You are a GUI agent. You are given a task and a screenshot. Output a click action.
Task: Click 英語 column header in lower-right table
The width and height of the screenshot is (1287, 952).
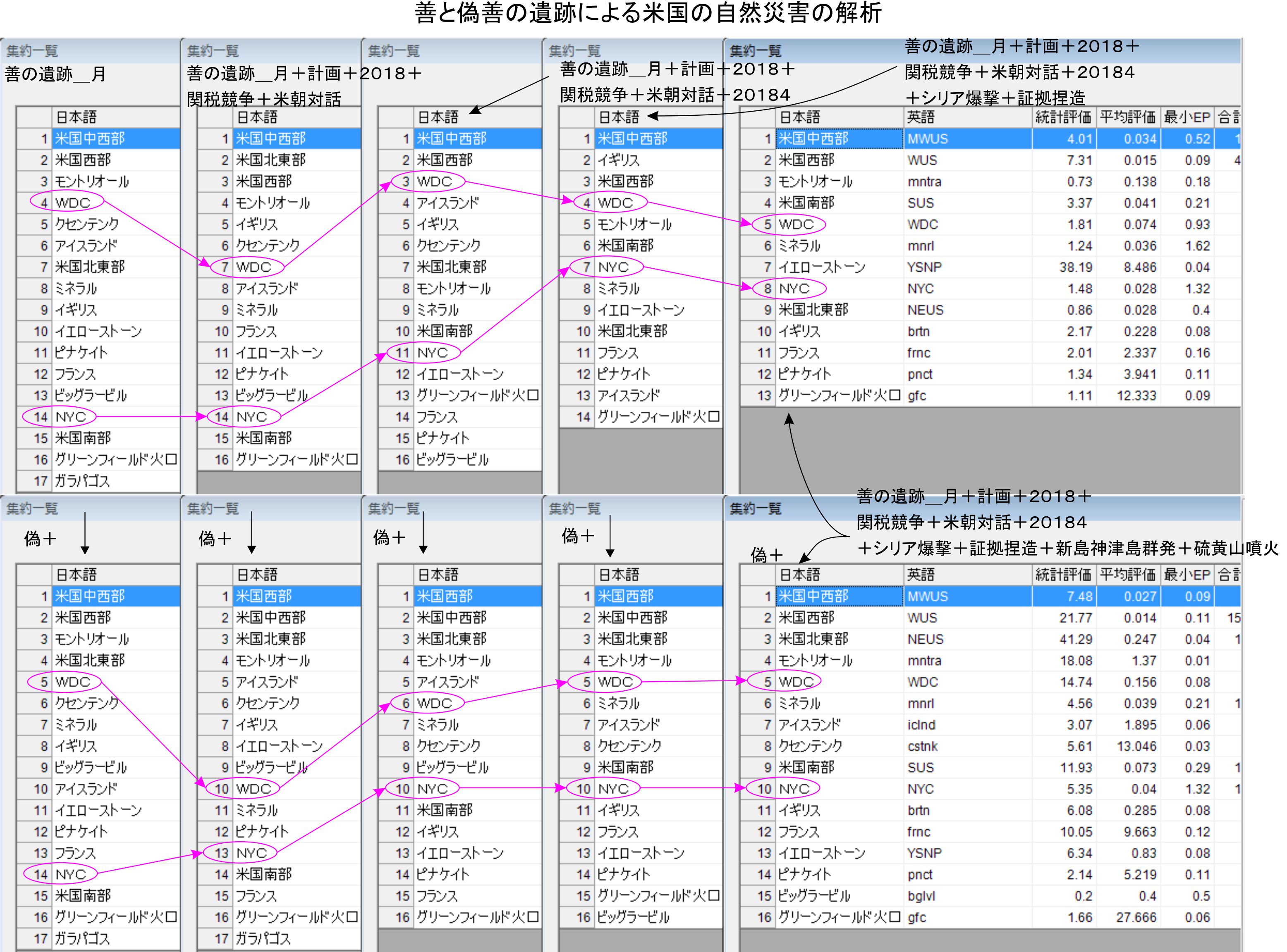(x=920, y=575)
